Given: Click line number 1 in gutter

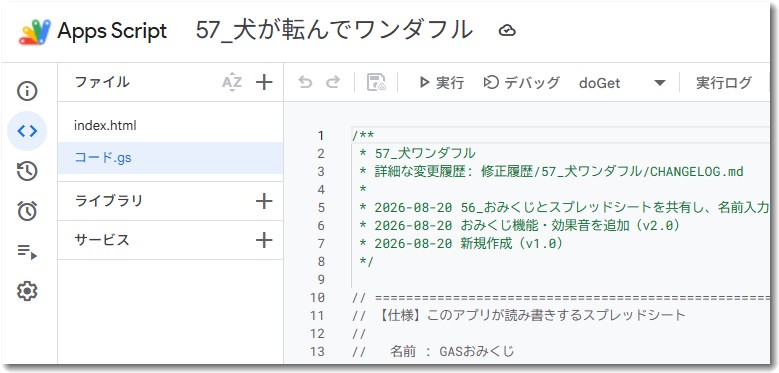Looking at the screenshot, I should [x=320, y=136].
